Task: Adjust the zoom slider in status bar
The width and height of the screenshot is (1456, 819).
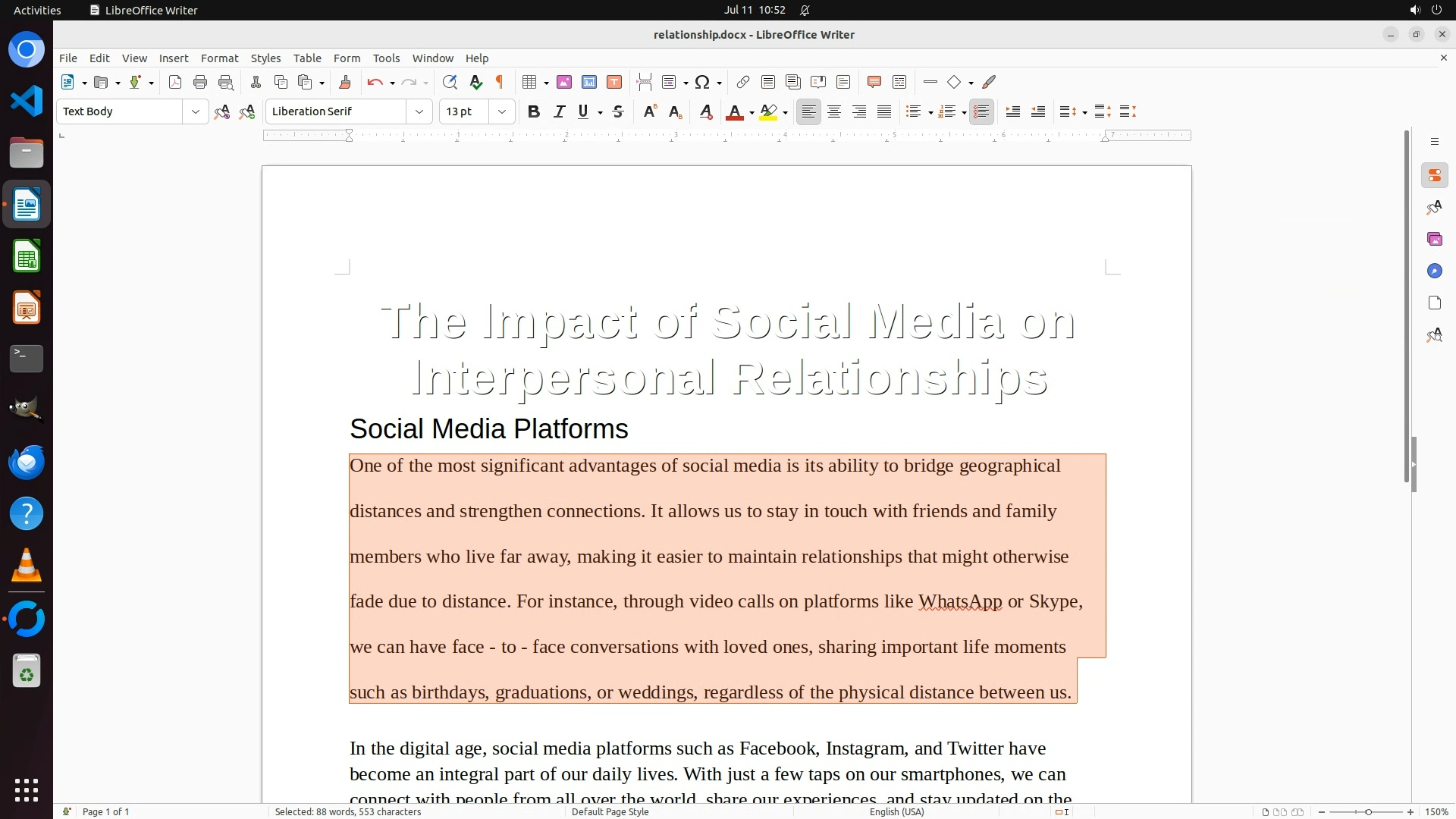Action: click(x=1368, y=811)
